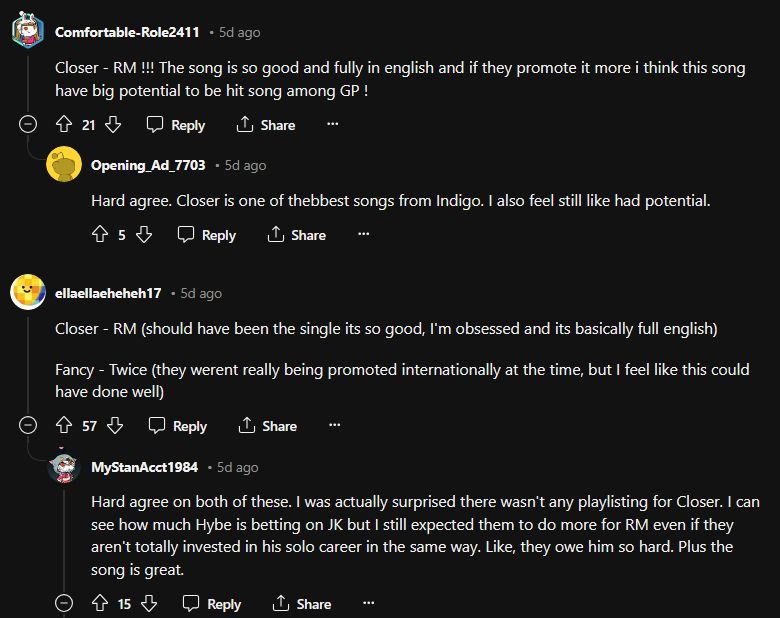The height and width of the screenshot is (618, 780).
Task: Share ellaellaeheheh17's comment
Action: (267, 426)
